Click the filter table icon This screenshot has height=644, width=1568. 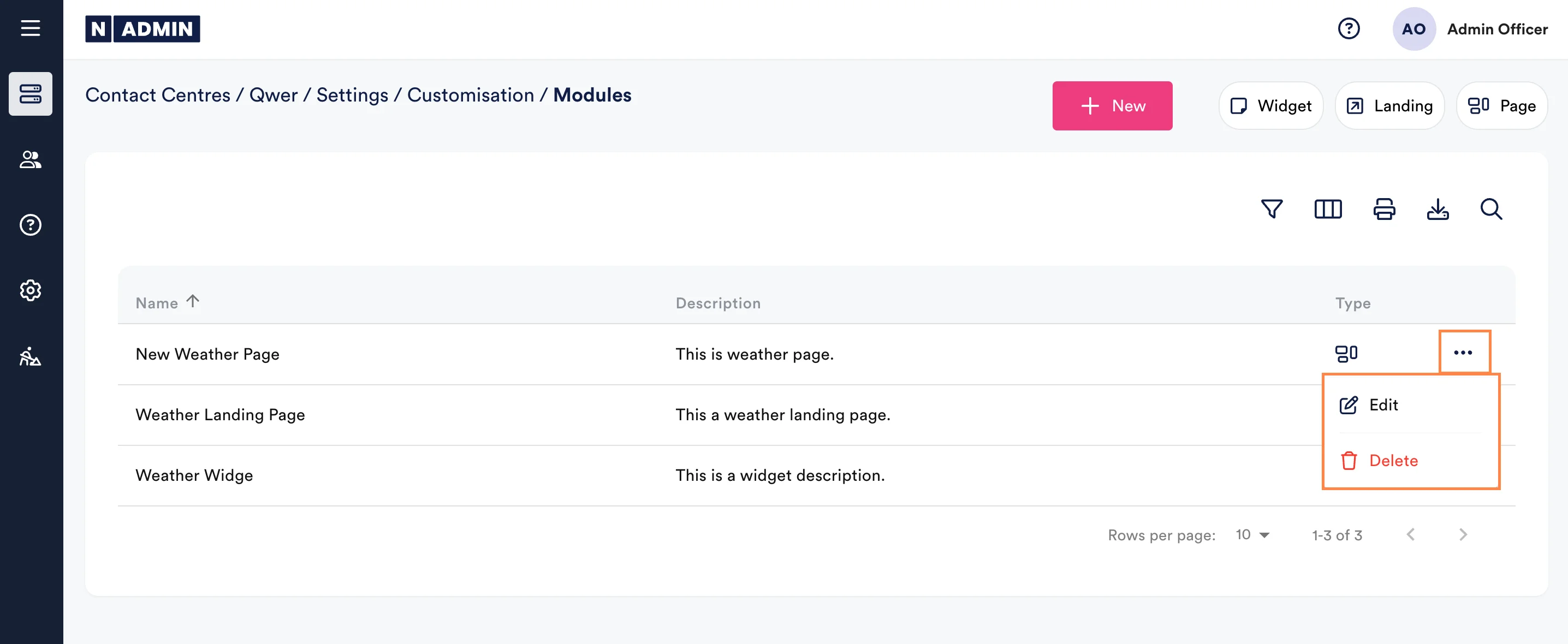click(1272, 209)
